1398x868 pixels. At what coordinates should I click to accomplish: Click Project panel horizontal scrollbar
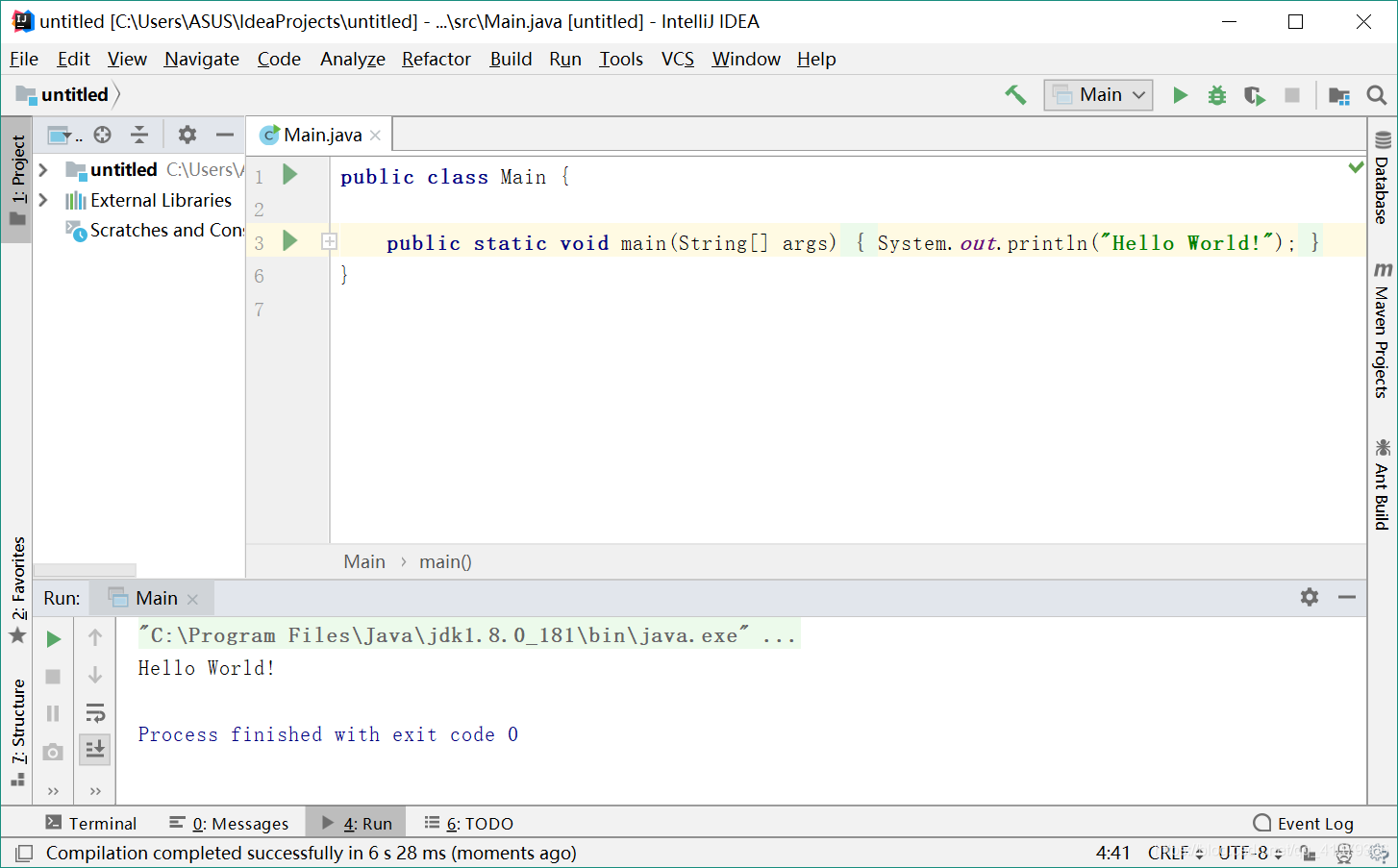click(85, 570)
